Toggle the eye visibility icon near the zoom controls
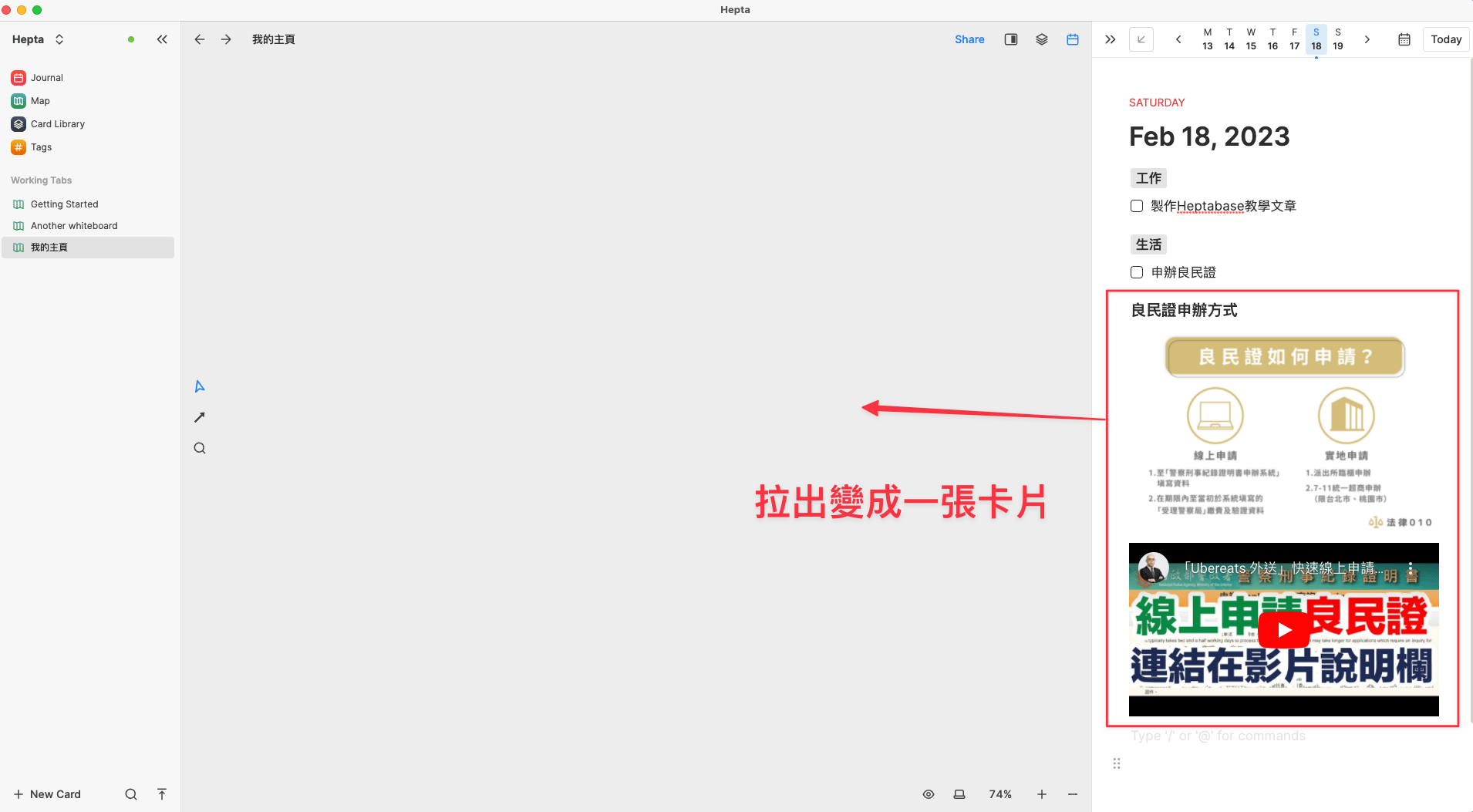Viewport: 1473px width, 812px height. pyautogui.click(x=928, y=793)
